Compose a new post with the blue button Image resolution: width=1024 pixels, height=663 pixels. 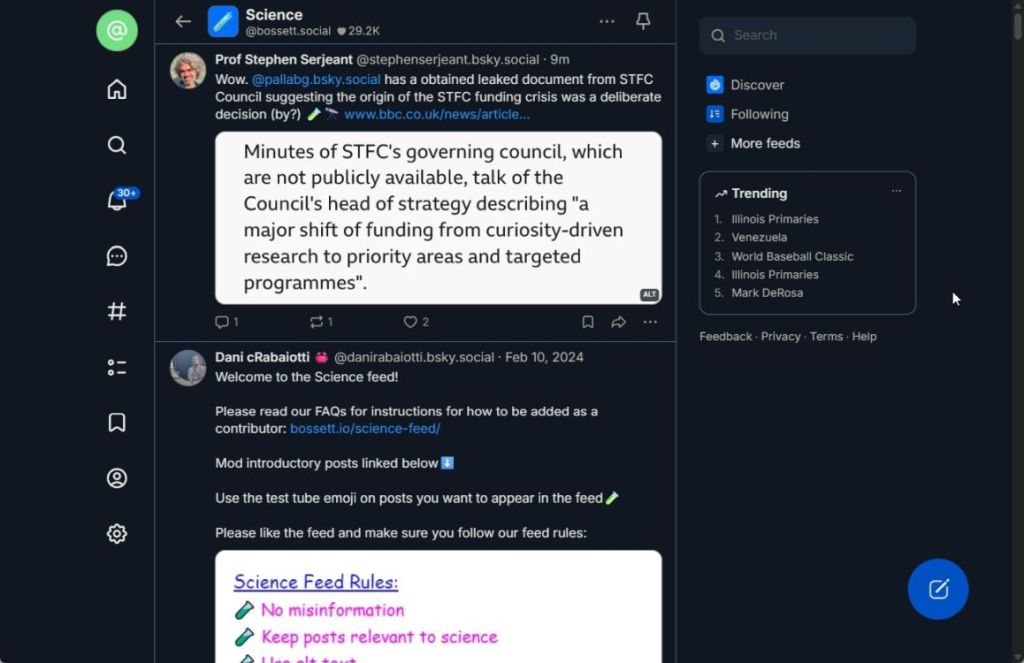pos(937,589)
